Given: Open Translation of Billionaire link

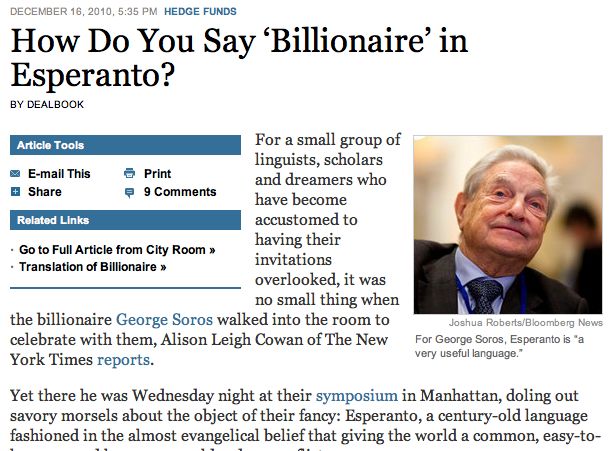Looking at the screenshot, I should point(93,267).
